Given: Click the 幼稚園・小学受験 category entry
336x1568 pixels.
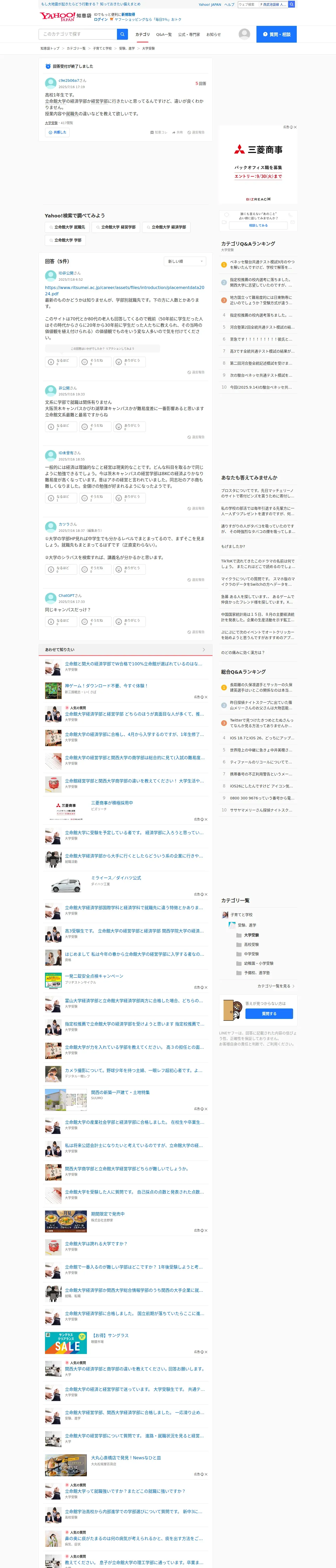Looking at the screenshot, I should tap(259, 964).
